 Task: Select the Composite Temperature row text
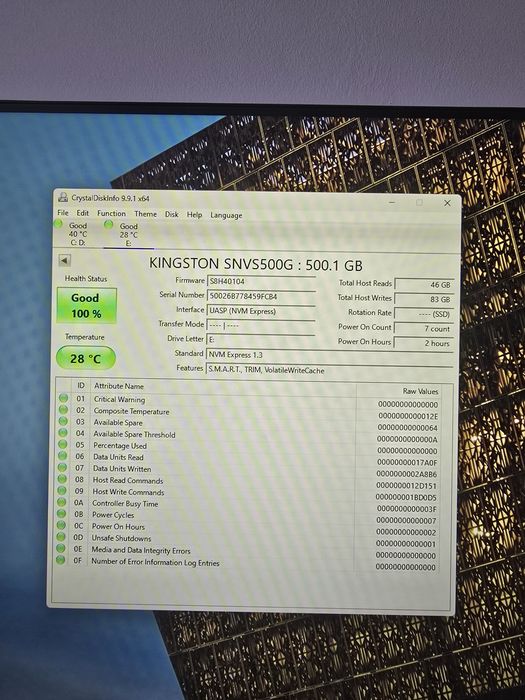131,412
